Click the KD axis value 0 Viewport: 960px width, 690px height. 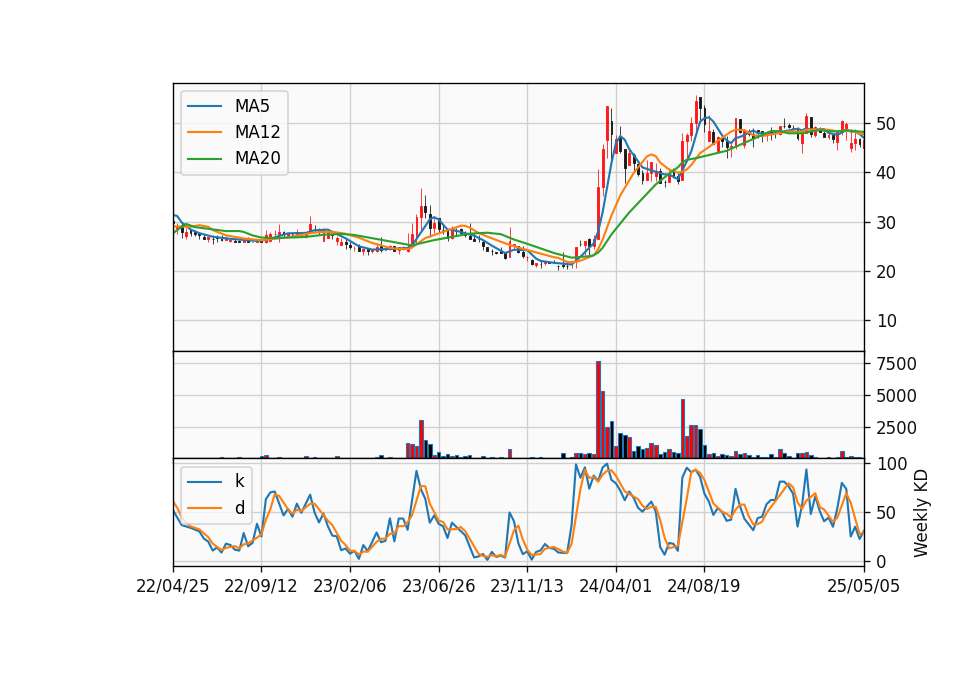tap(881, 561)
